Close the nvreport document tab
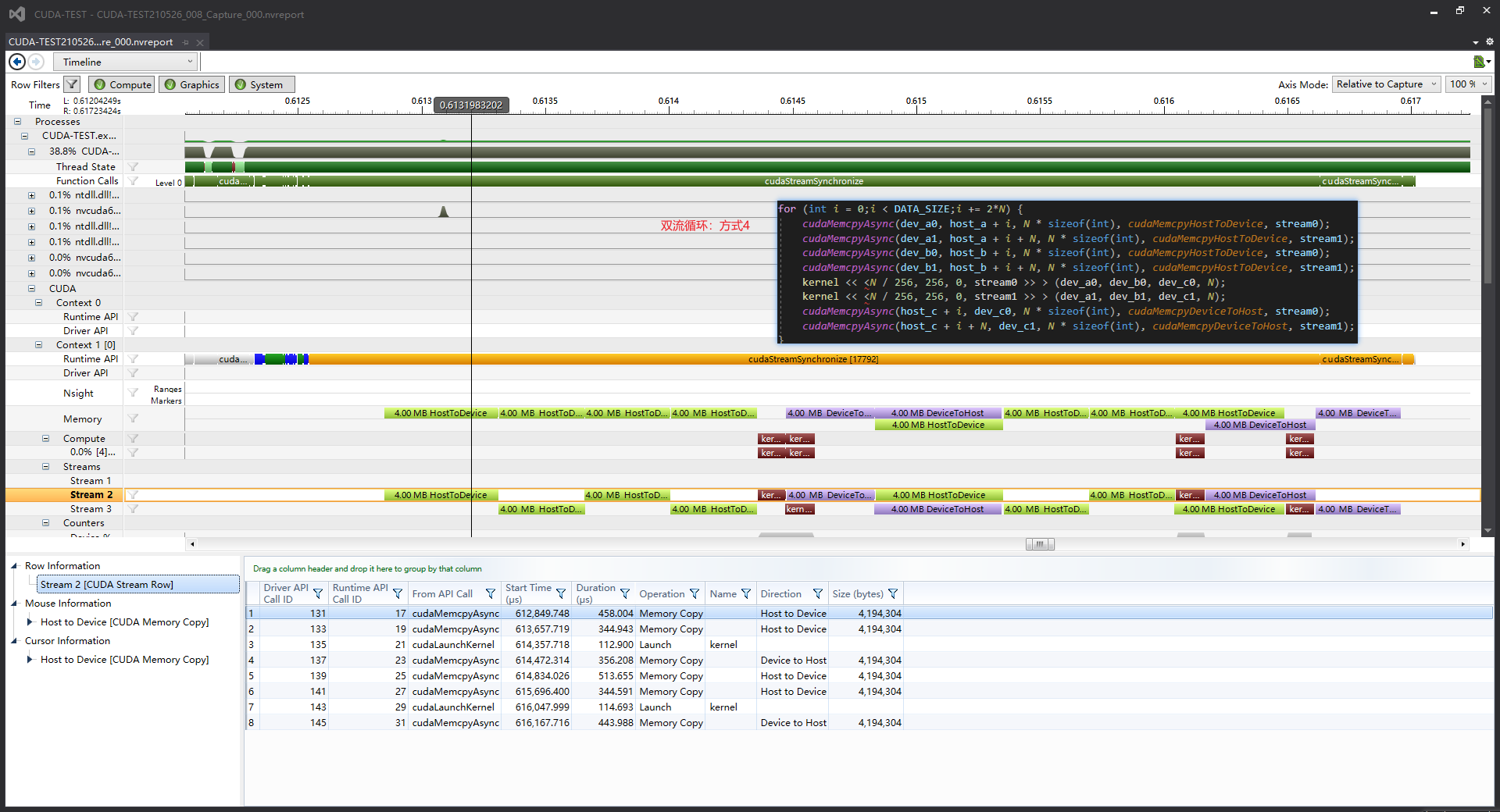Viewport: 1500px width, 812px height. (200, 42)
